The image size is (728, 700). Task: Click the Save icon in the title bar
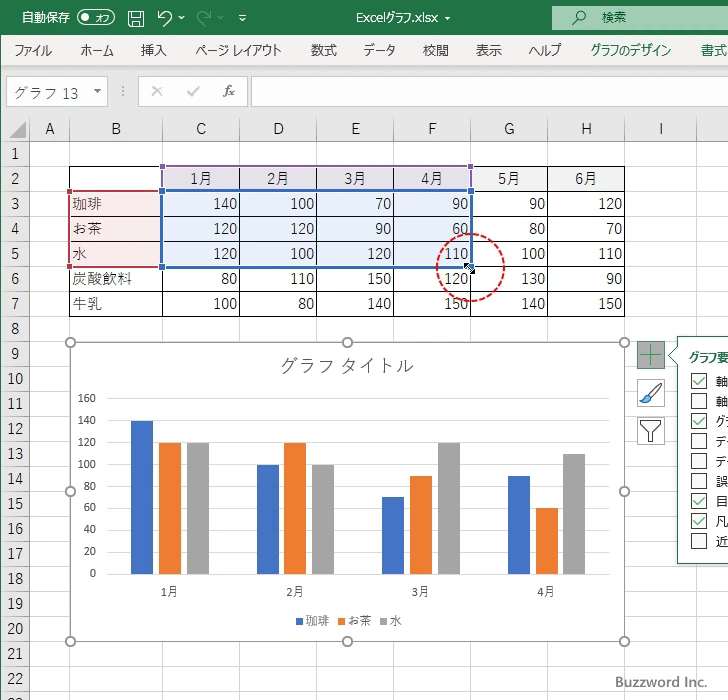coord(136,18)
